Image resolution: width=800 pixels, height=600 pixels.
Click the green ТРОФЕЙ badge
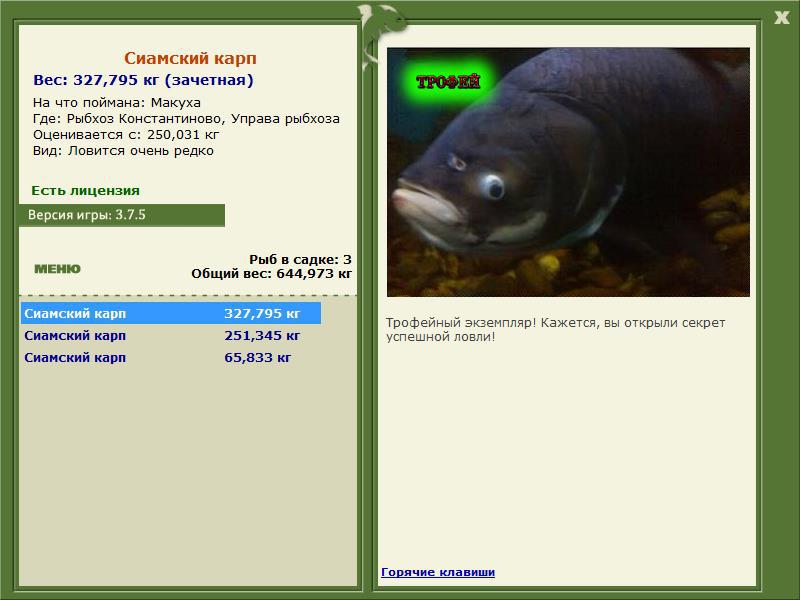tap(448, 82)
